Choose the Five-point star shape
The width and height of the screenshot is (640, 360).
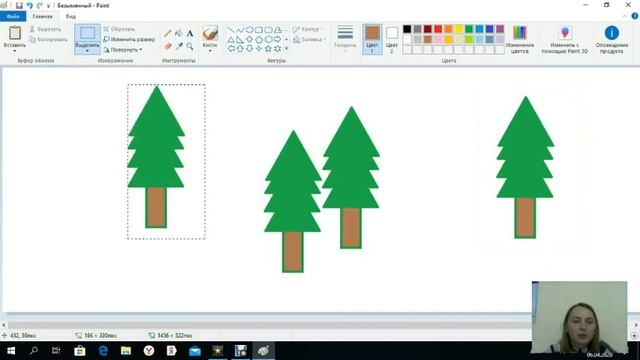coord(268,49)
